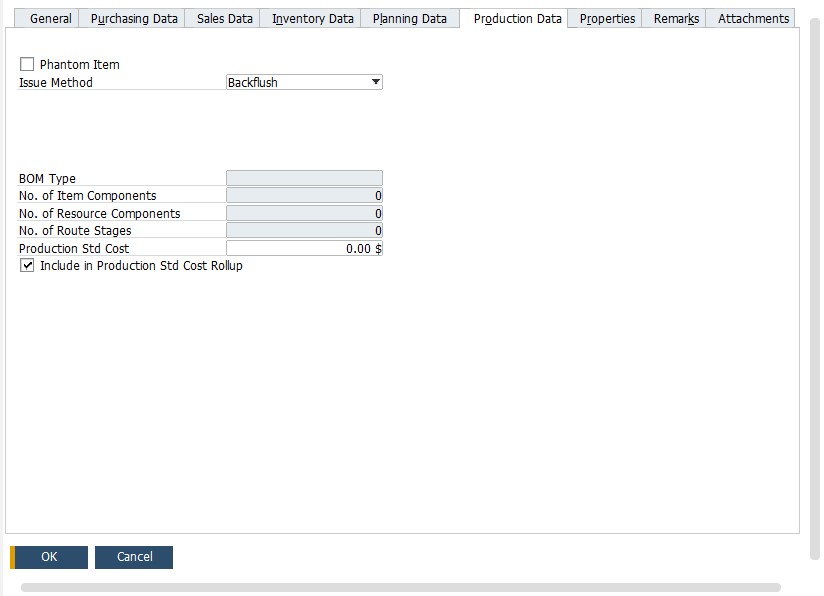This screenshot has height=596, width=824.
Task: Switch to the Properties tab
Action: click(605, 18)
